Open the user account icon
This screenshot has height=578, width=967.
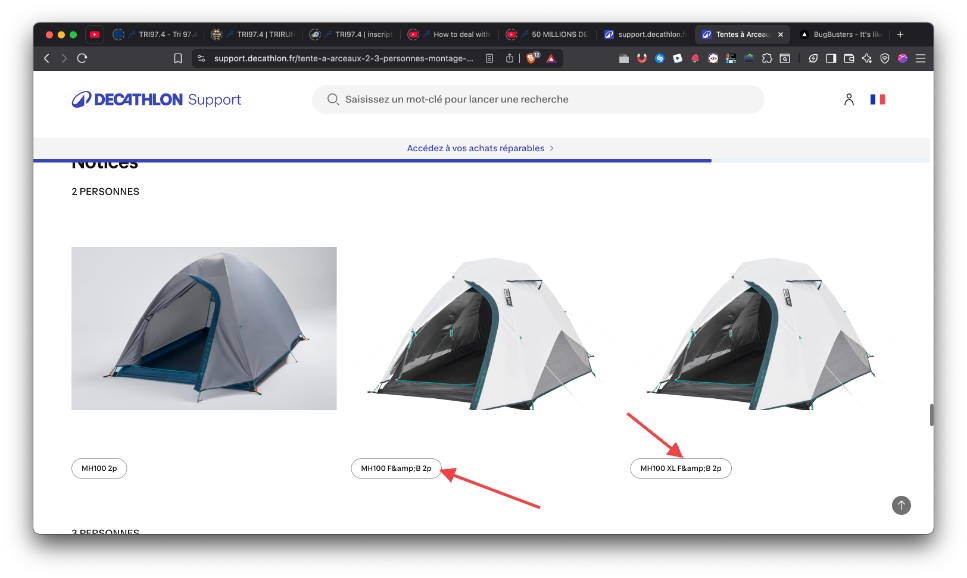tap(848, 99)
